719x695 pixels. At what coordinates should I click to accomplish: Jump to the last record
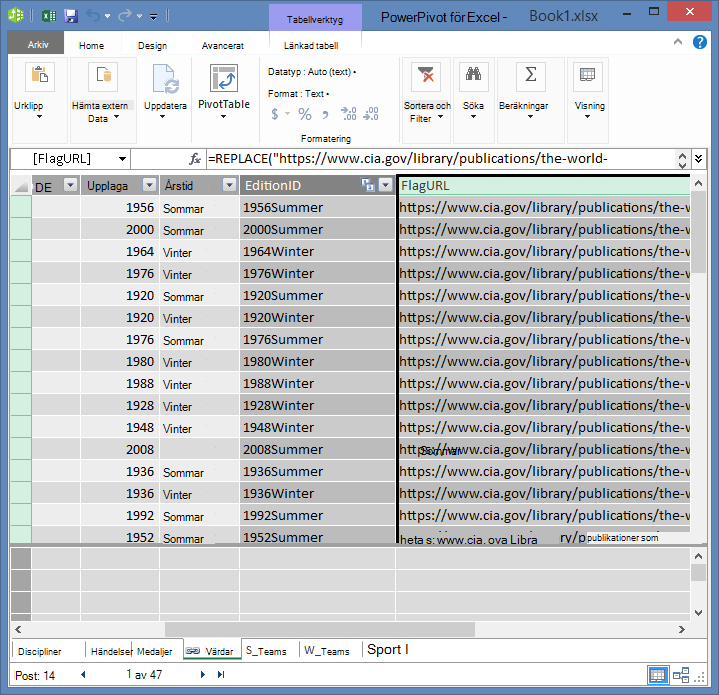pos(221,675)
